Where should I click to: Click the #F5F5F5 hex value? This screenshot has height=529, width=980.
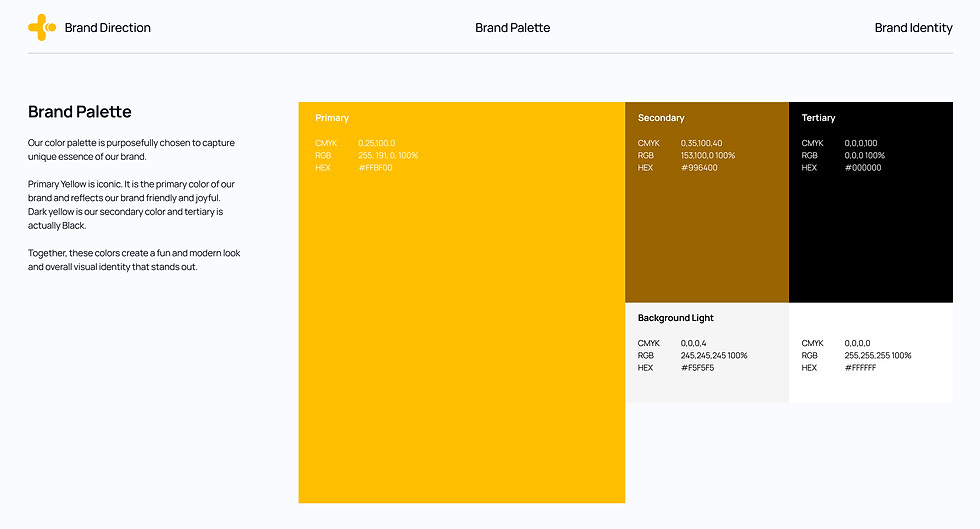coord(697,368)
